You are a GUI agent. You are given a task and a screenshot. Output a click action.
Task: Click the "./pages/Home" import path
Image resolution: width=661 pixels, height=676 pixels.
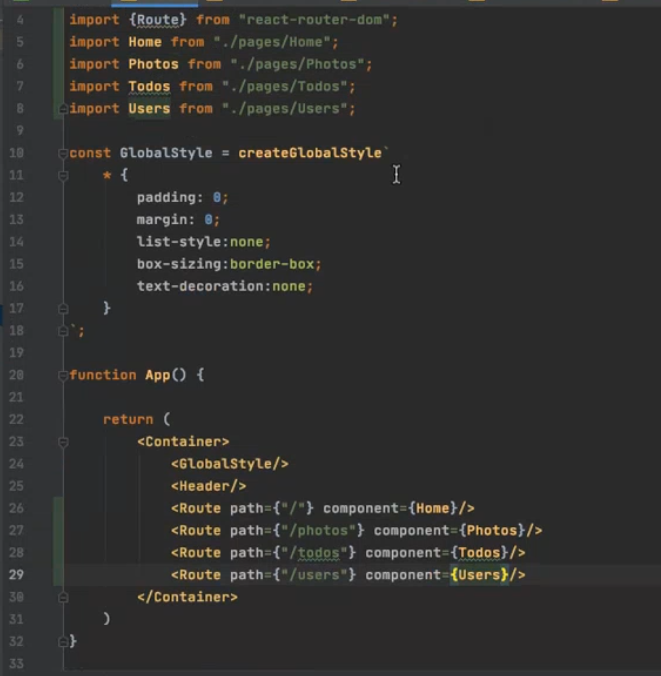(x=272, y=42)
